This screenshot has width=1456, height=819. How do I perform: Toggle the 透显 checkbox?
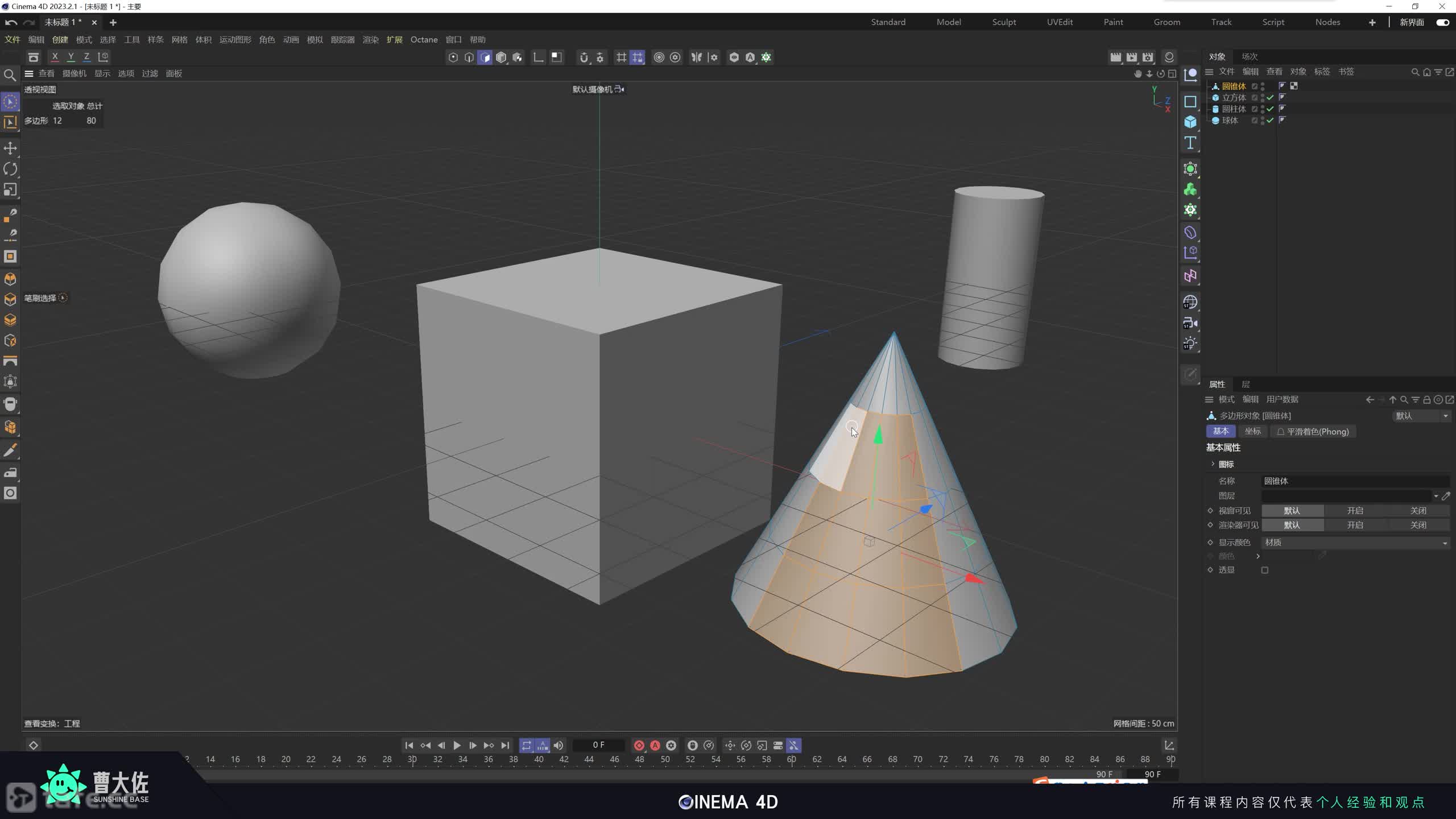pos(1264,570)
